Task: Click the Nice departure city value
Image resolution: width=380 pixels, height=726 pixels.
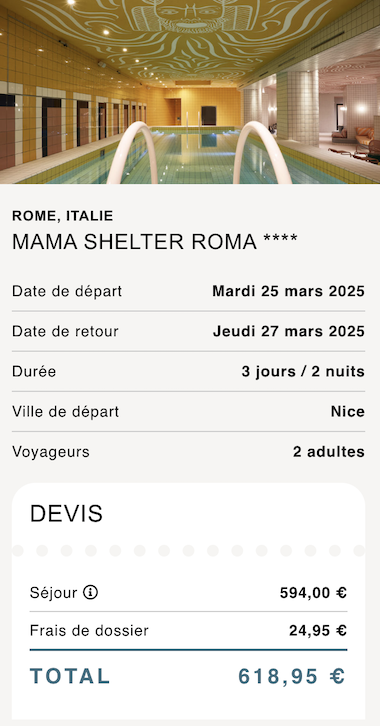Action: pyautogui.click(x=348, y=412)
